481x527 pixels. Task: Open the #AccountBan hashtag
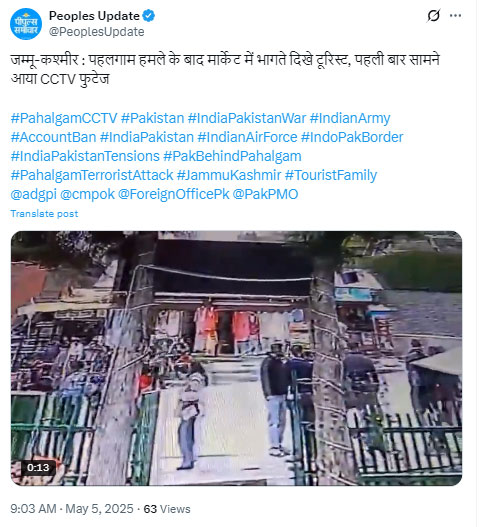point(53,137)
